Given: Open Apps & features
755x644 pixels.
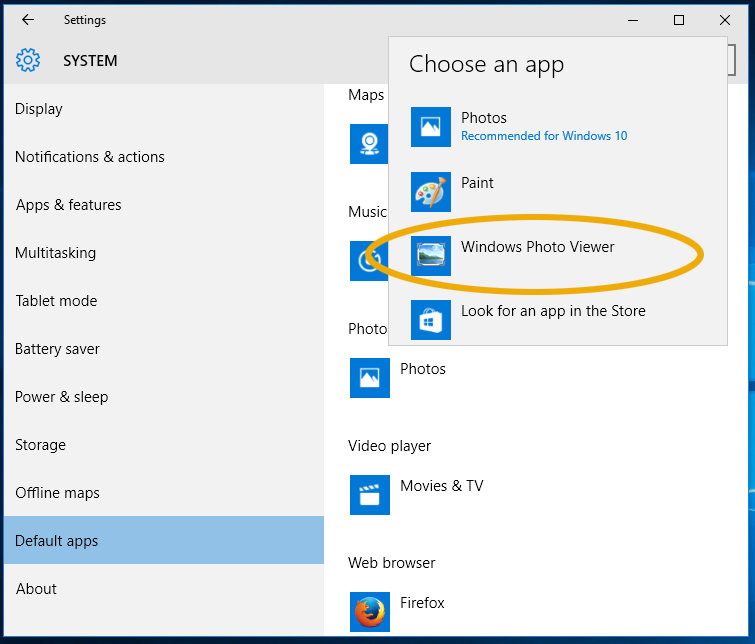Looking at the screenshot, I should coord(164,205).
